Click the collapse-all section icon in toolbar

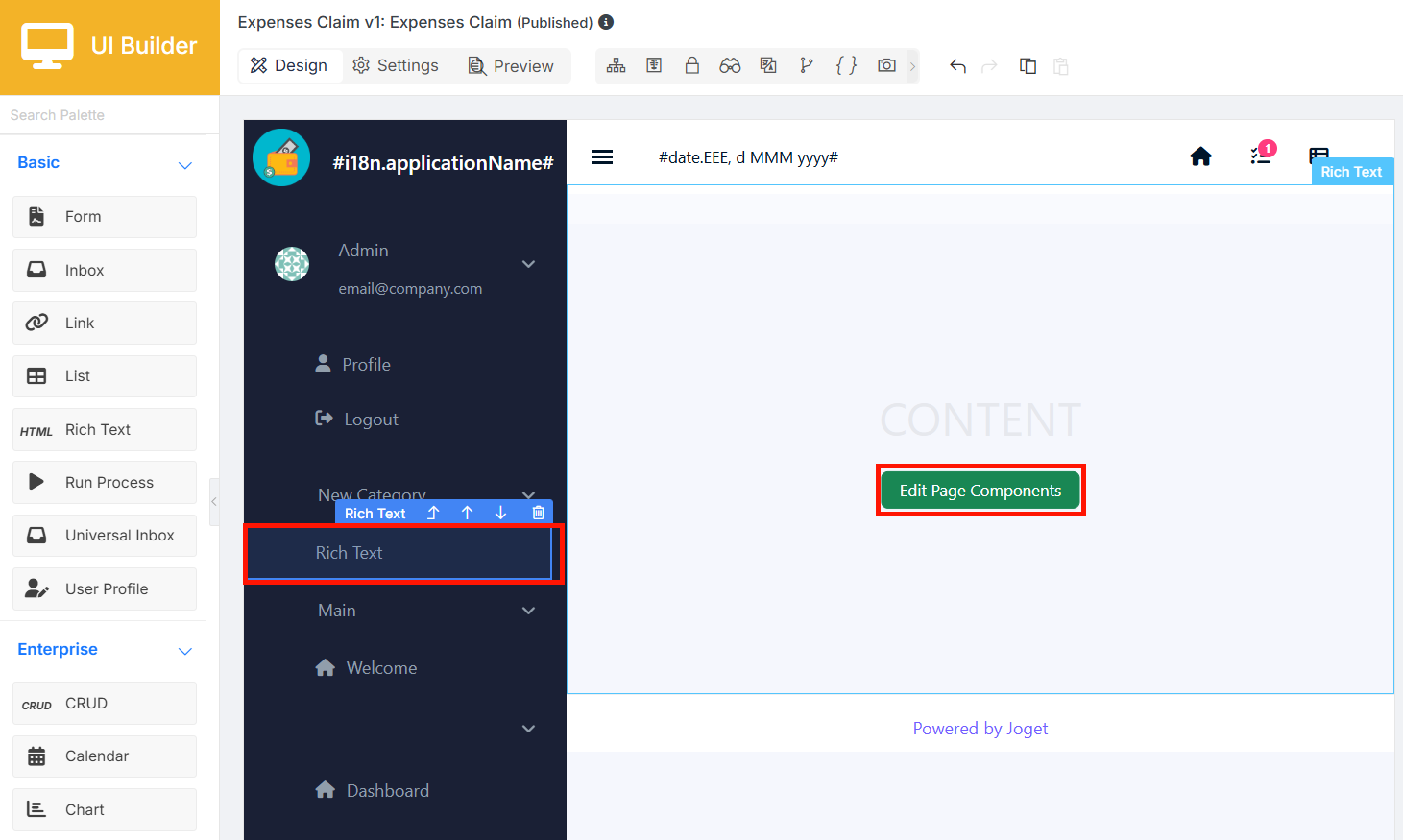pyautogui.click(x=654, y=65)
